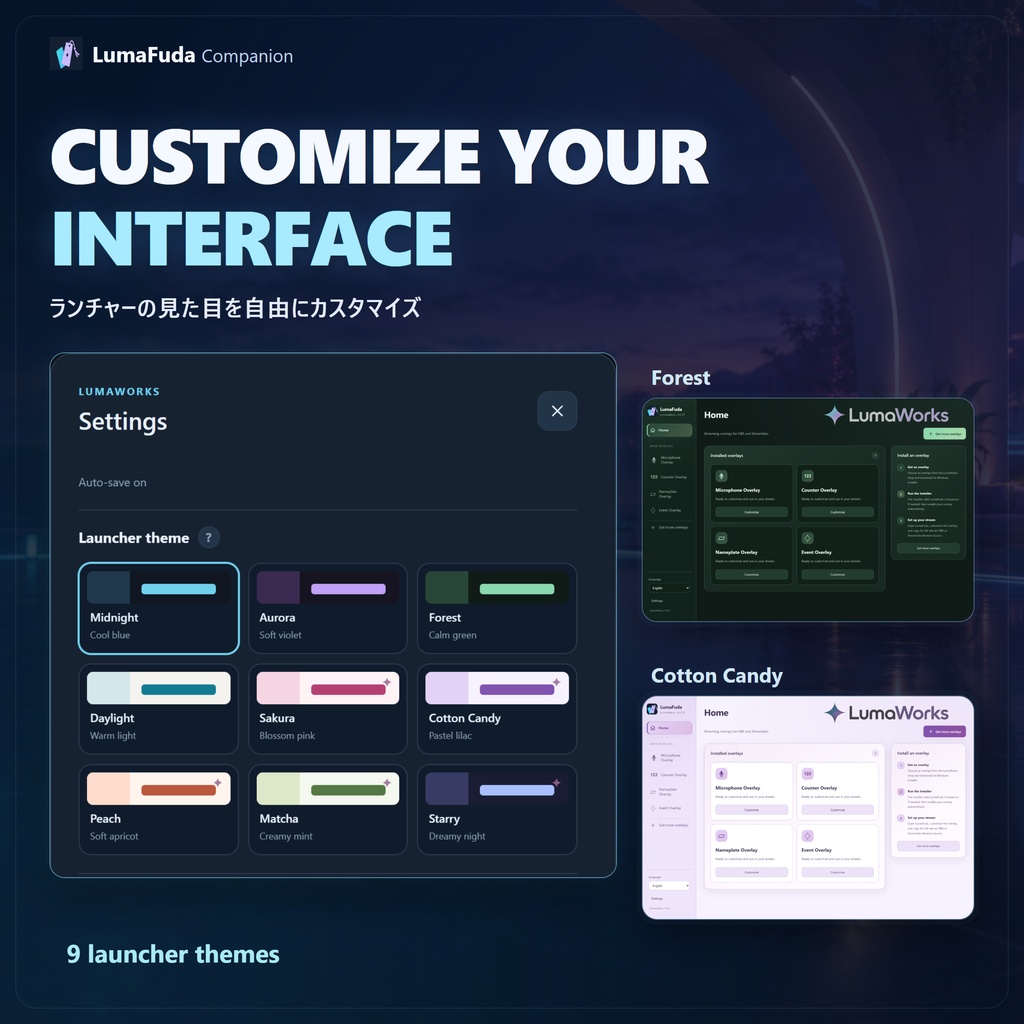1024x1024 pixels.
Task: Click the Installed overlays round icon in Forest preview
Action: [x=875, y=455]
